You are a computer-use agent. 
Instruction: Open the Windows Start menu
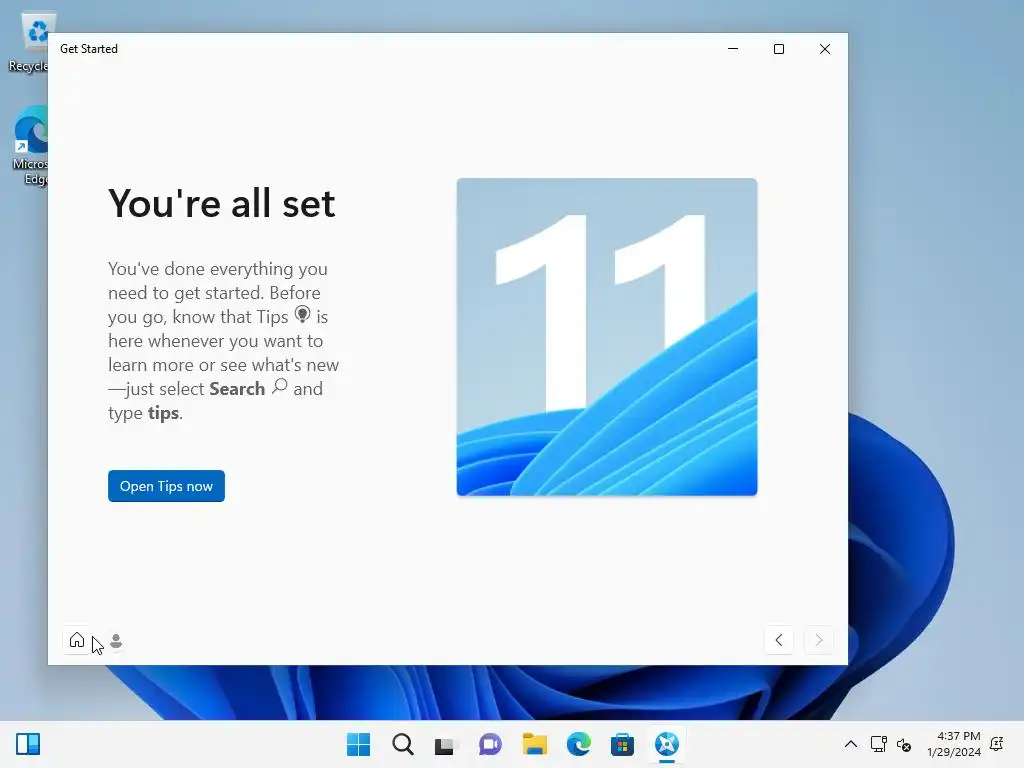(358, 744)
